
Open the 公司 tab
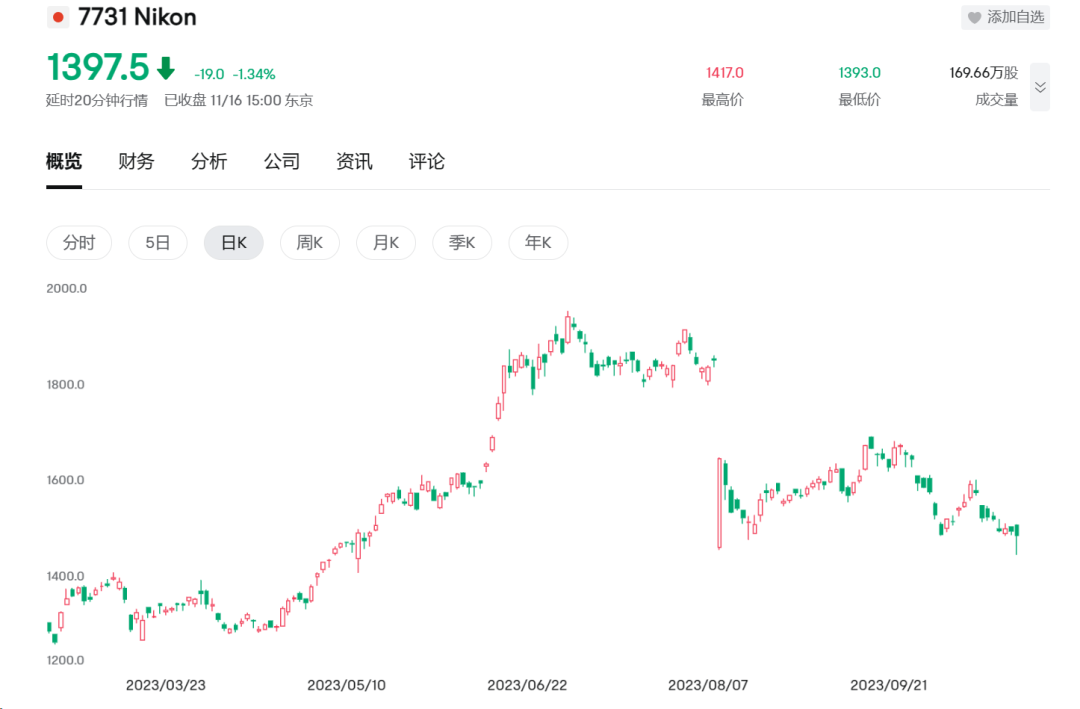coord(282,162)
